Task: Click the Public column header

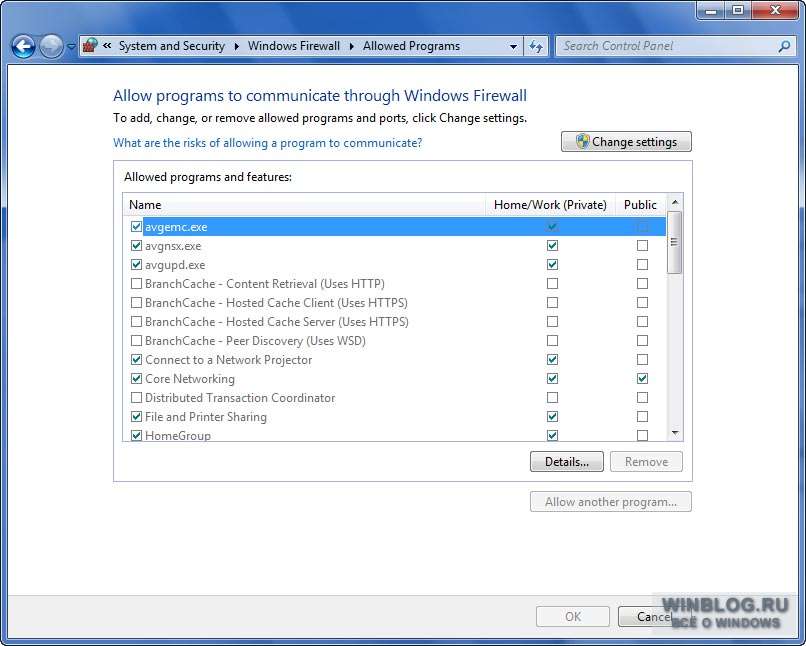Action: point(640,205)
